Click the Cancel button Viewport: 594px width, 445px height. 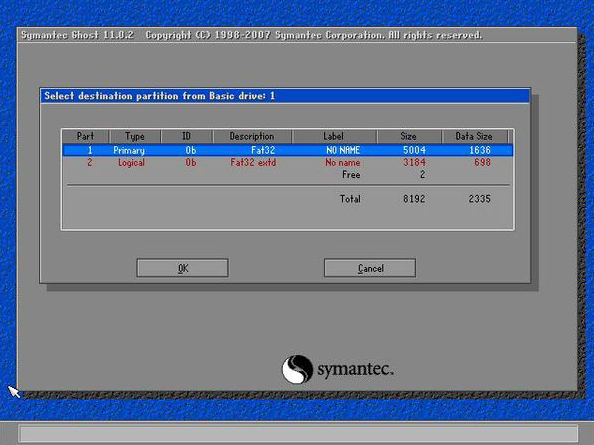pos(370,268)
